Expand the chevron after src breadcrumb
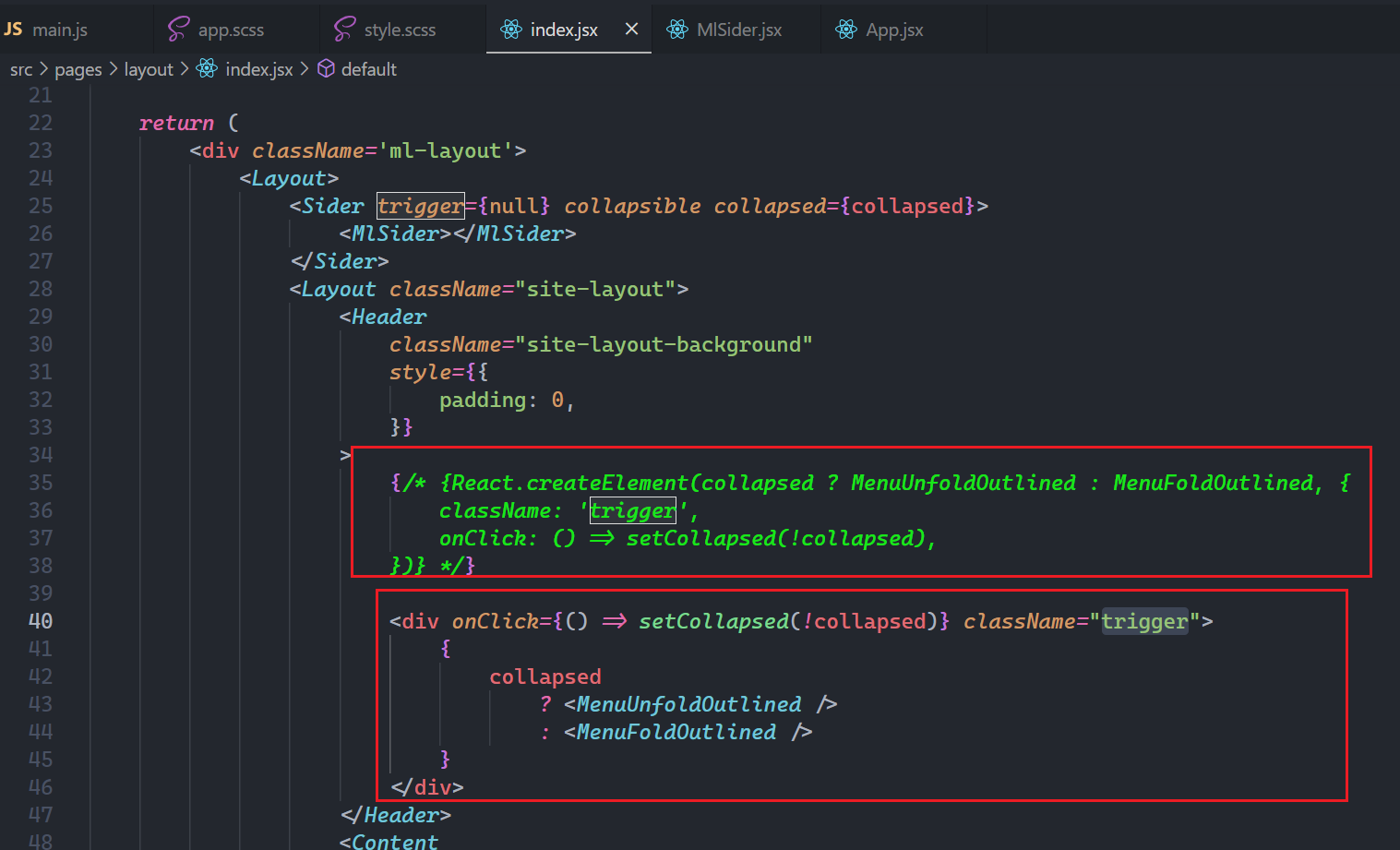Screen dimensions: 1400x850 click(43, 69)
